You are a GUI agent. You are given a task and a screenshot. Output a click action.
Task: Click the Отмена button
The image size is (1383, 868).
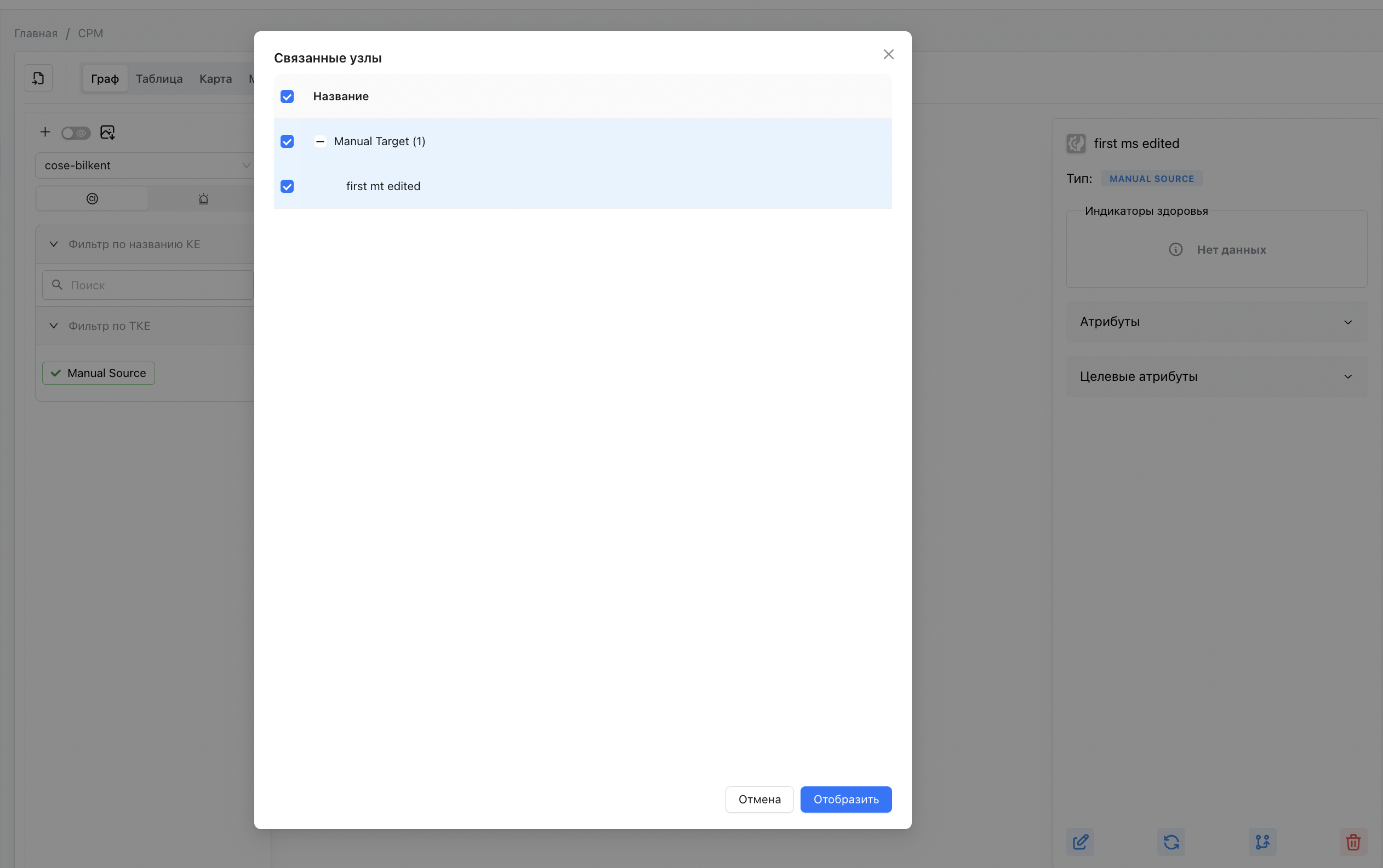coord(759,799)
